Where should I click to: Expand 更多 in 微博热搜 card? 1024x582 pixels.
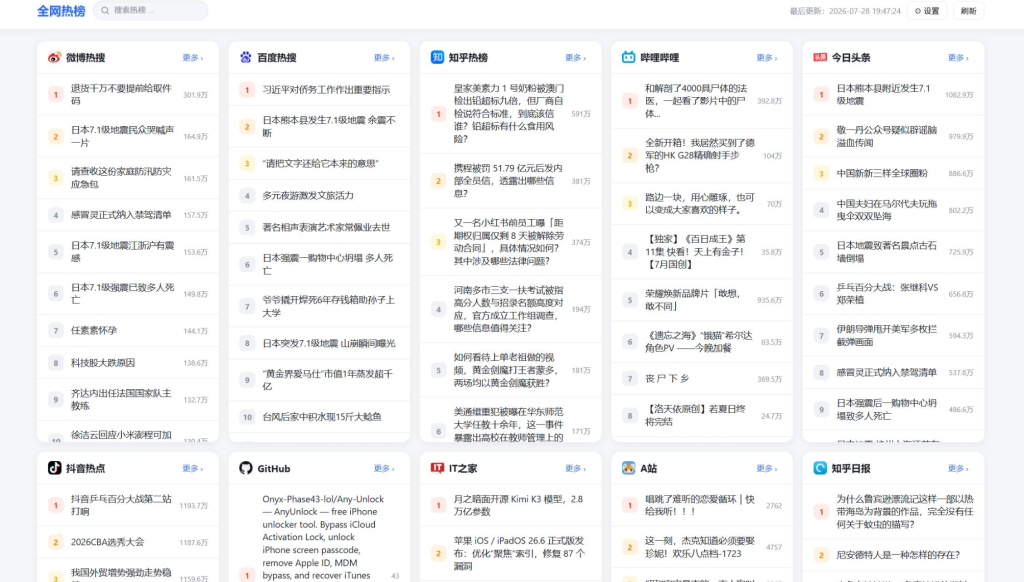[x=193, y=58]
